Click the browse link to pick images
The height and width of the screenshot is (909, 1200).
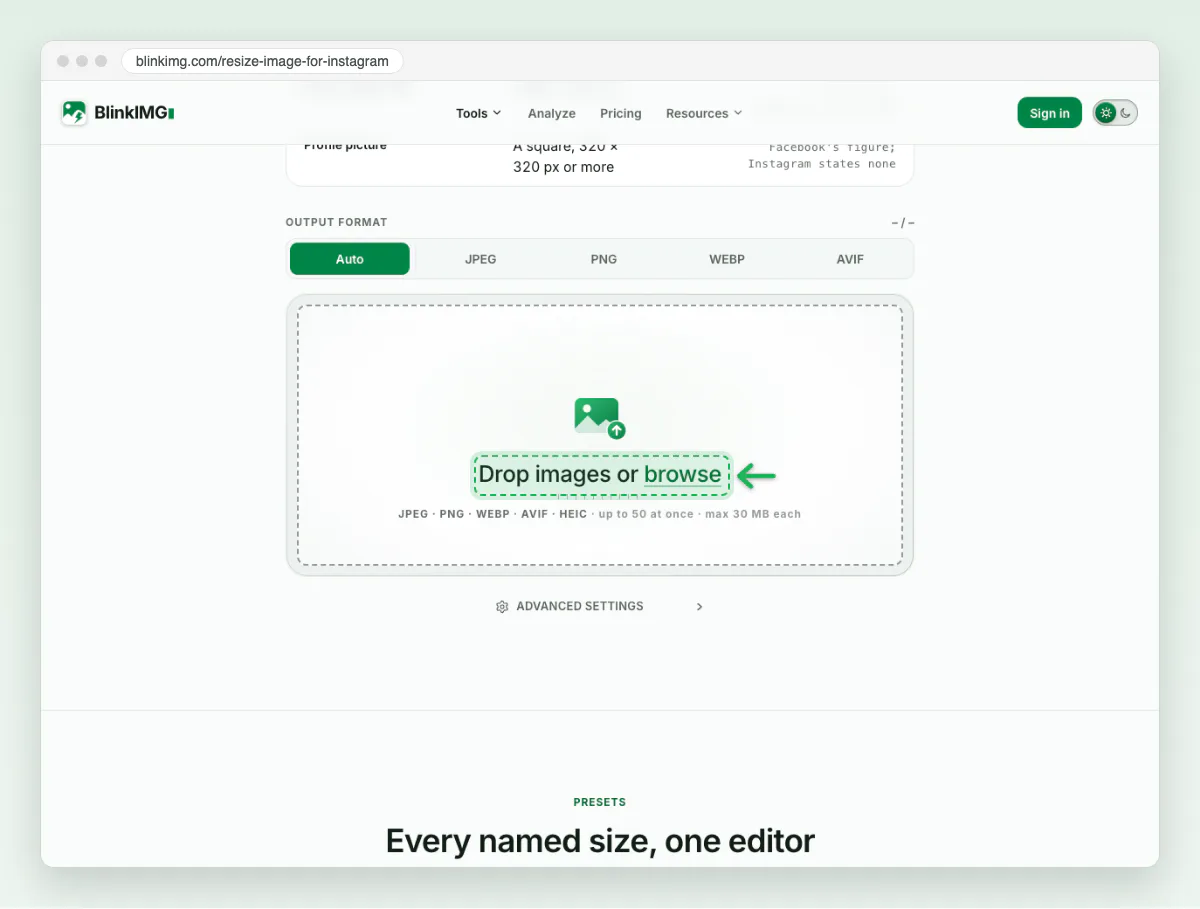click(683, 474)
